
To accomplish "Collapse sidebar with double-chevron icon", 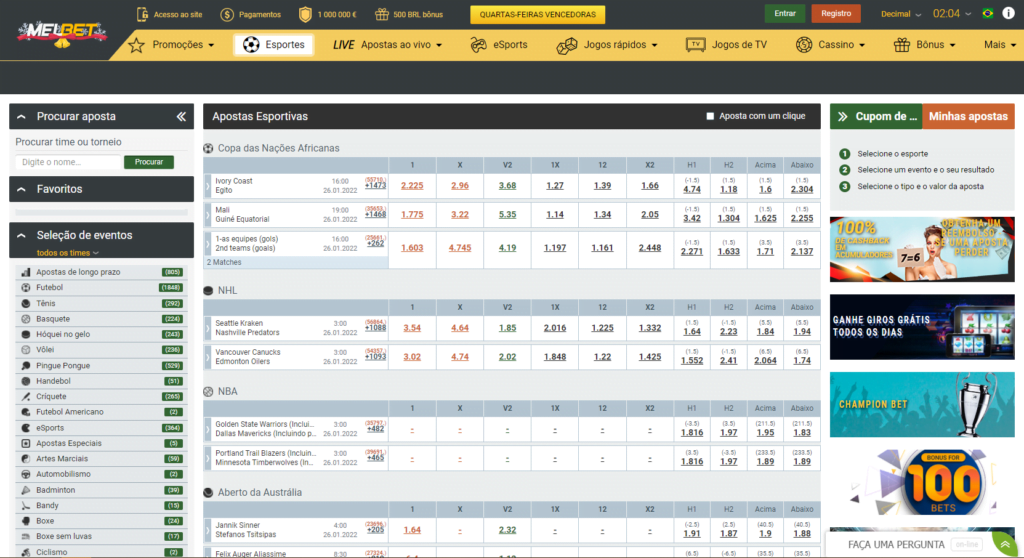I will (181, 117).
